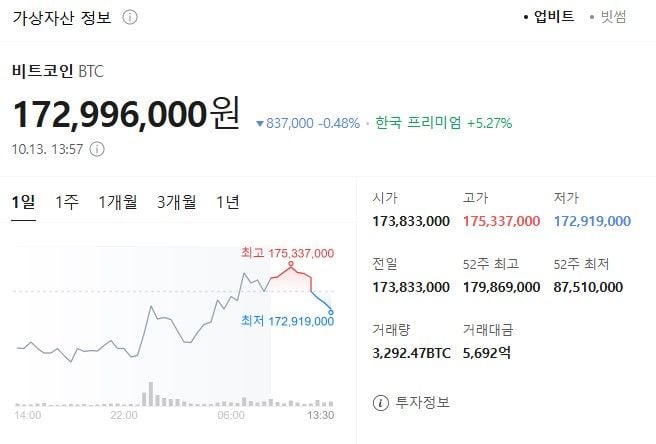This screenshot has height=444, width=656.
Task: Click the info icon next to timestamp 10.13. 13:57
Action: (97, 149)
